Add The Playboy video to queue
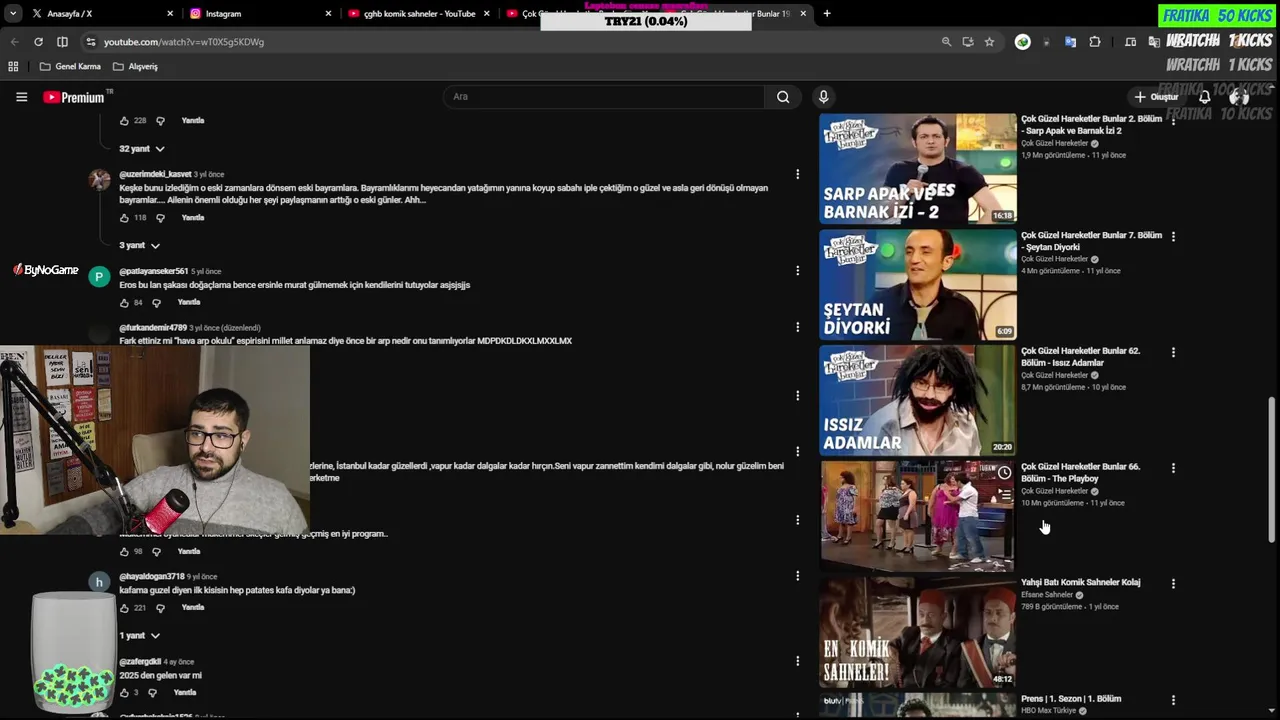Screen dimensions: 1280x720 coord(1004,495)
